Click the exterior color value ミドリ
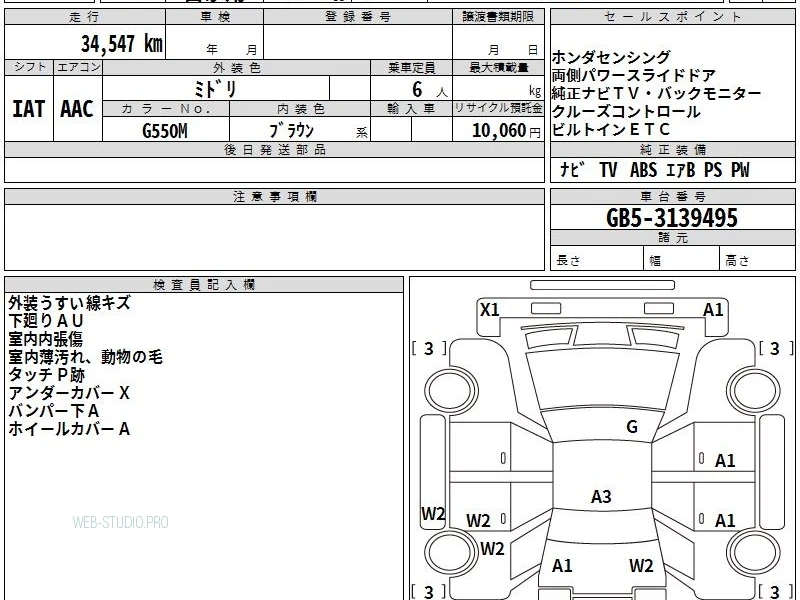The image size is (800, 600). point(215,89)
